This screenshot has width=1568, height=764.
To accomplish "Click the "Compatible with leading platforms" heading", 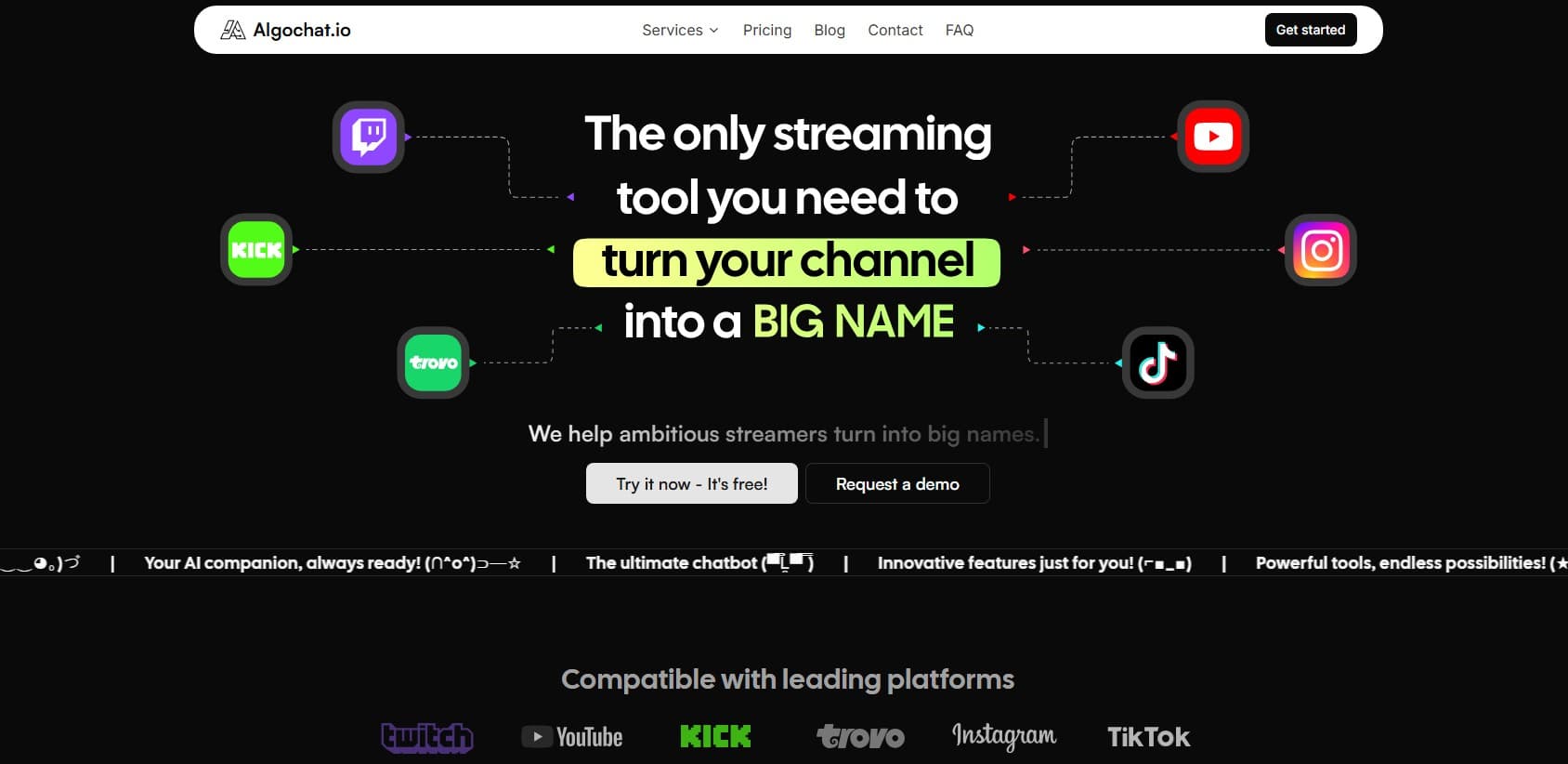I will pyautogui.click(x=788, y=679).
